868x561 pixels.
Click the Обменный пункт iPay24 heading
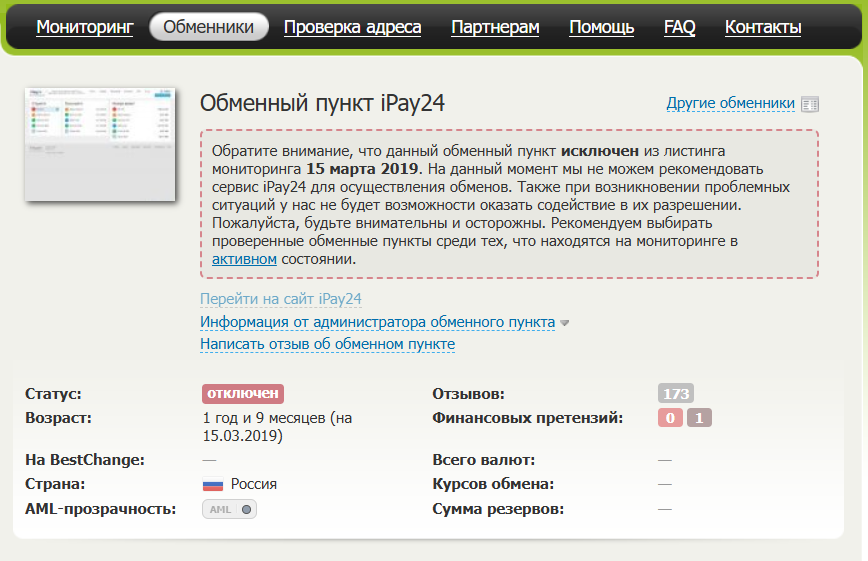pos(322,103)
